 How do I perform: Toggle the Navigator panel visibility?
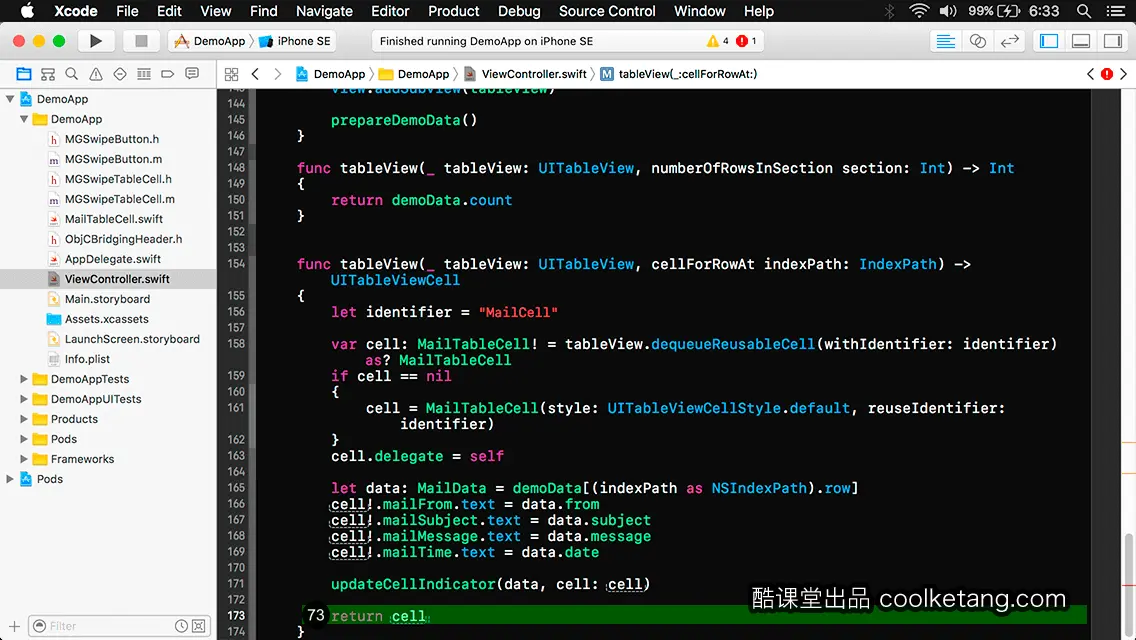click(x=1049, y=41)
